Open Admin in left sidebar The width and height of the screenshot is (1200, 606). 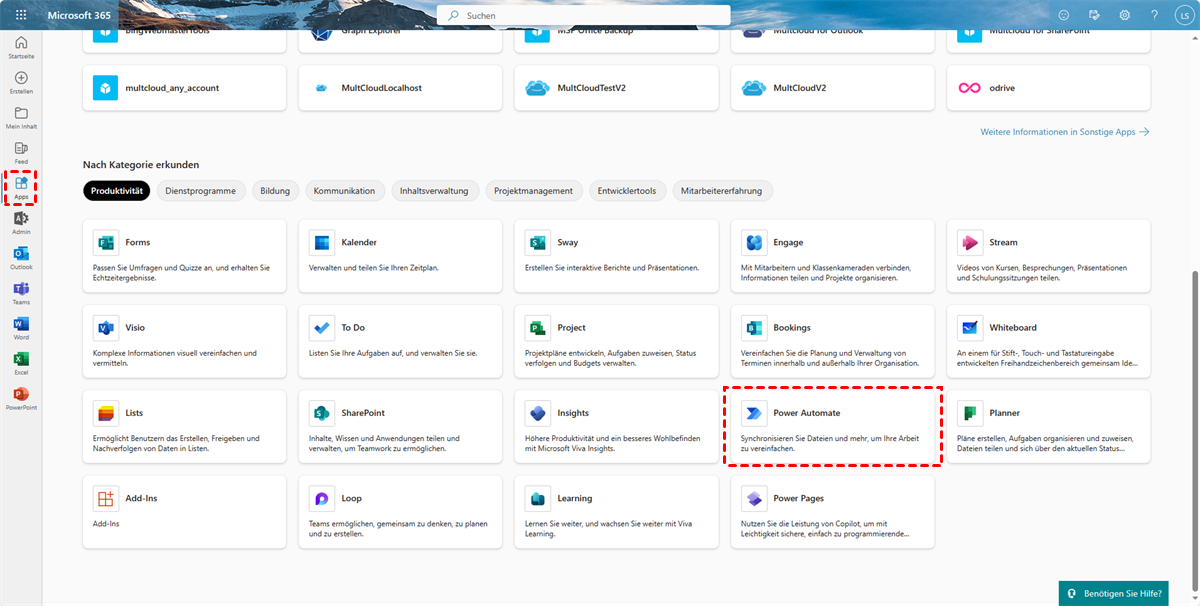pos(21,223)
